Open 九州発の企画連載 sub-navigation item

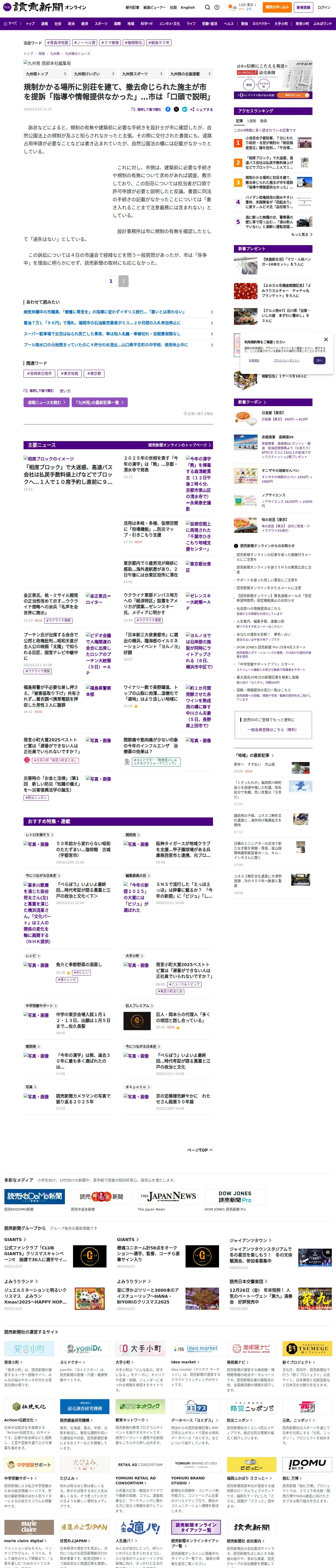click(191, 74)
